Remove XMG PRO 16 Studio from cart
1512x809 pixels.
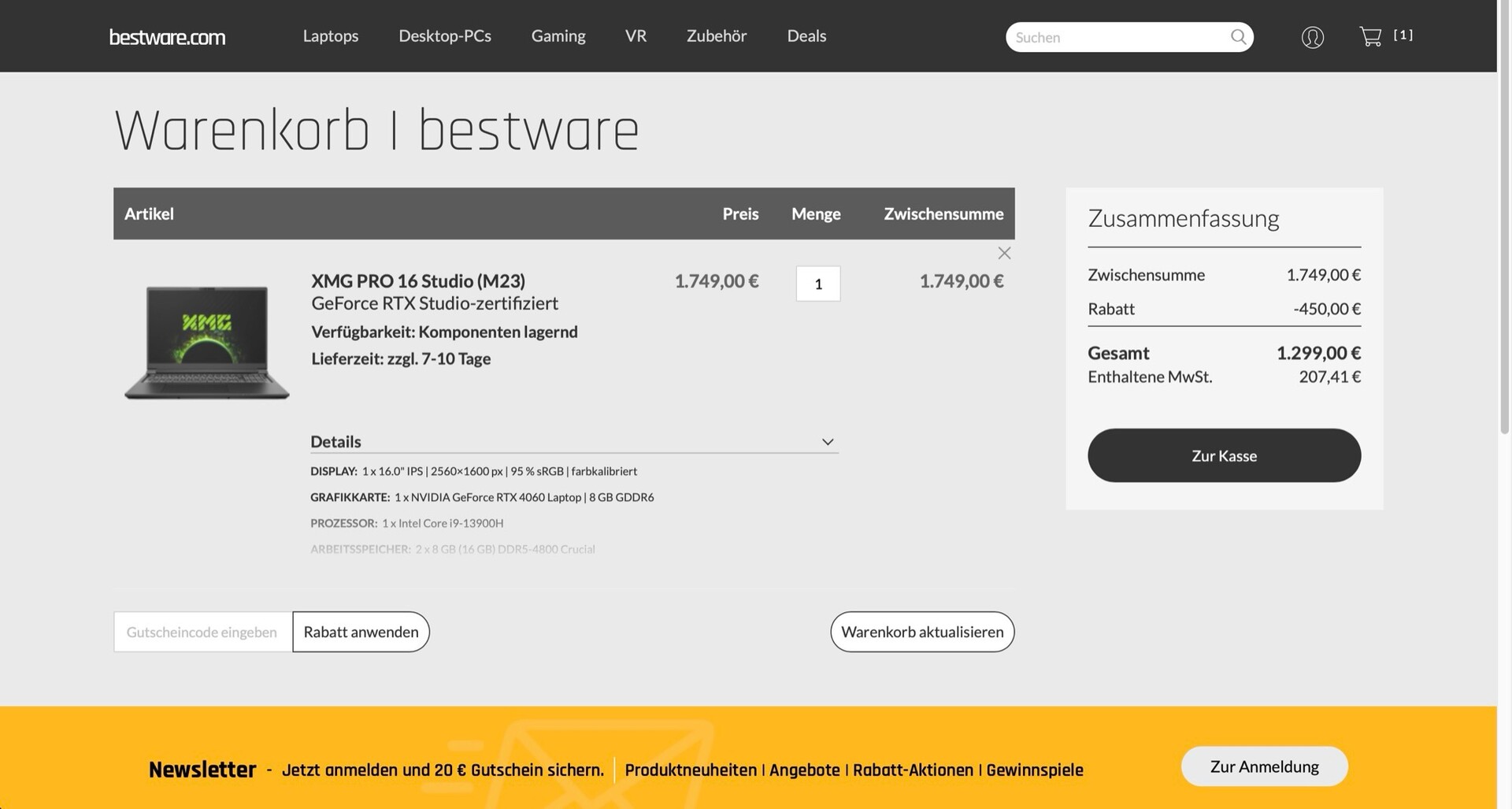[x=1004, y=253]
